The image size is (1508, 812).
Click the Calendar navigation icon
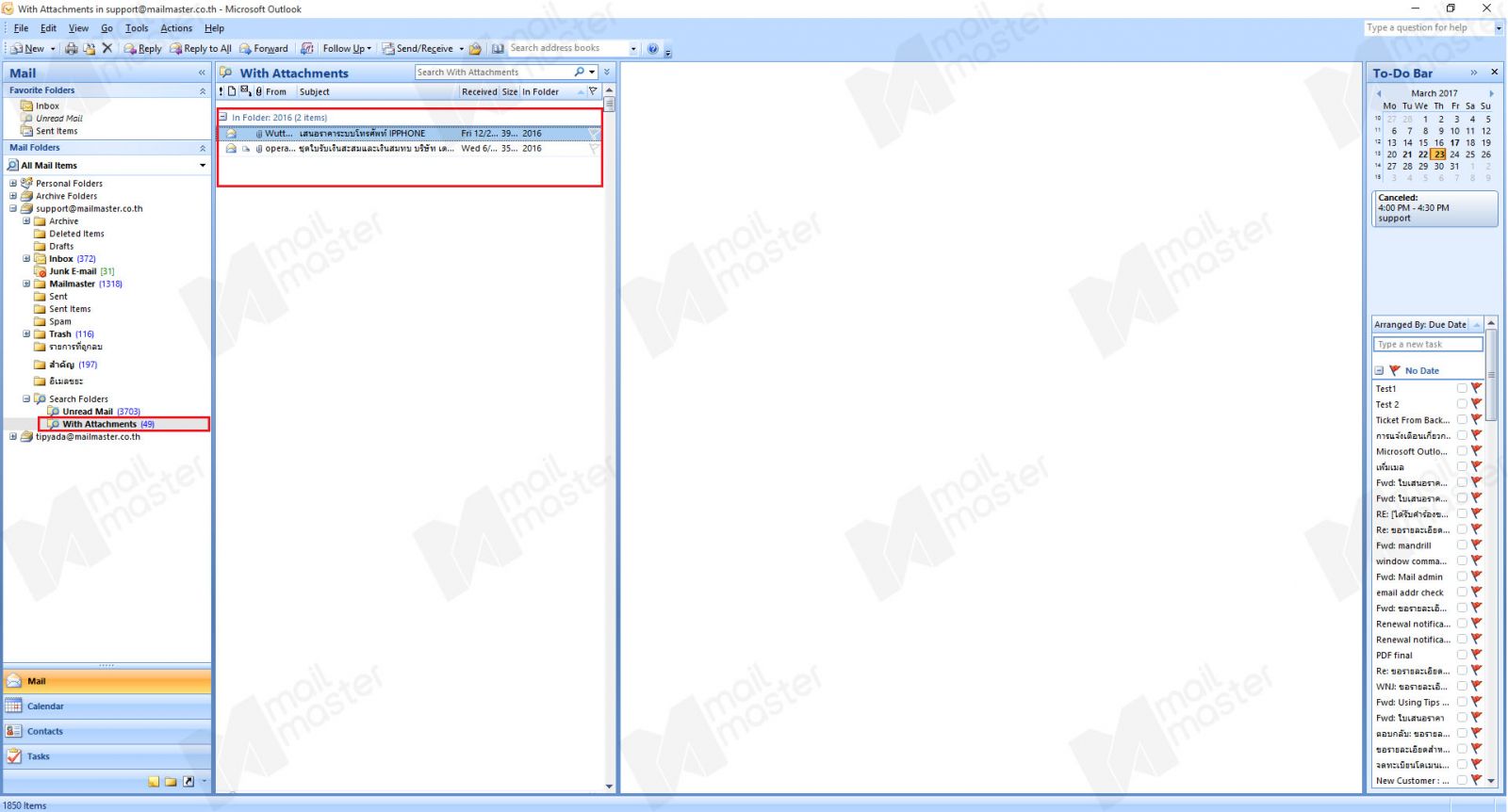13,706
